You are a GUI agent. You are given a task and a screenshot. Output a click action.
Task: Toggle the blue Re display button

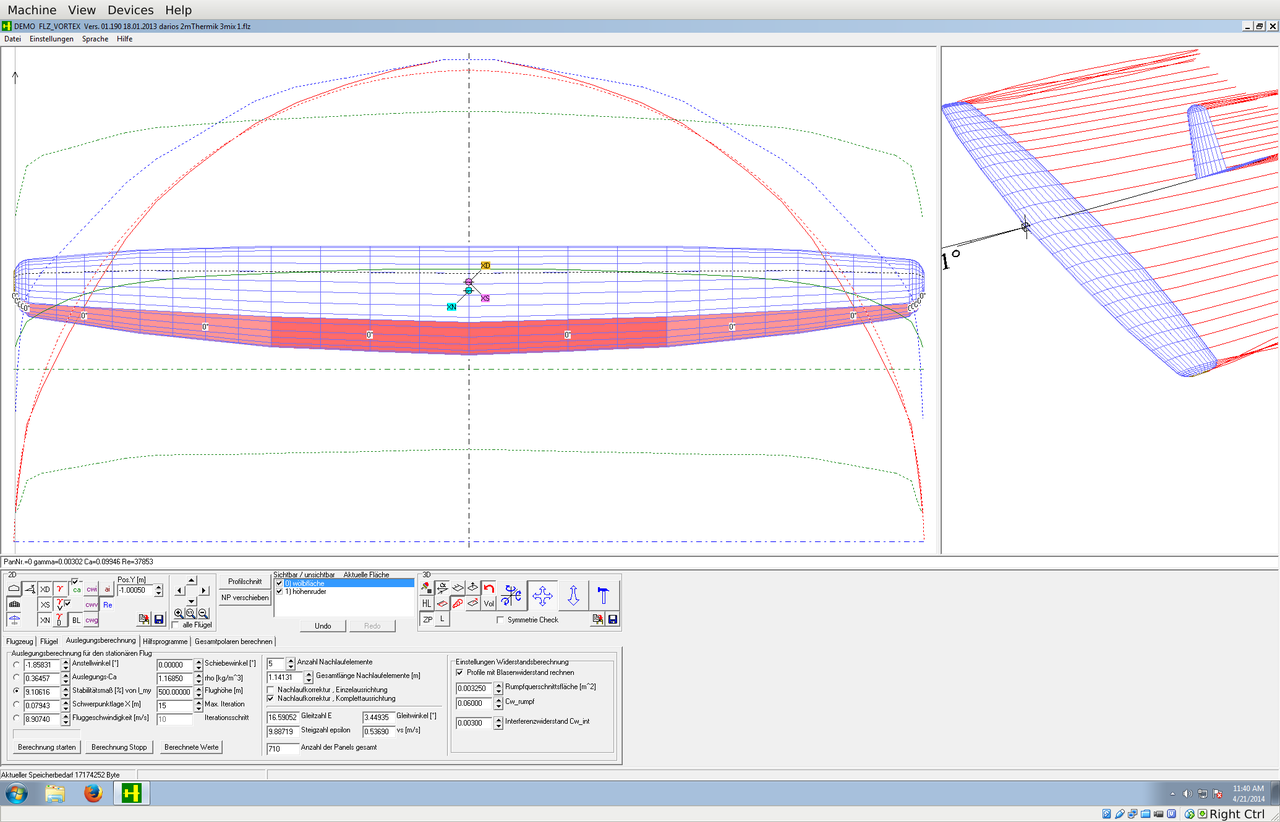point(107,605)
